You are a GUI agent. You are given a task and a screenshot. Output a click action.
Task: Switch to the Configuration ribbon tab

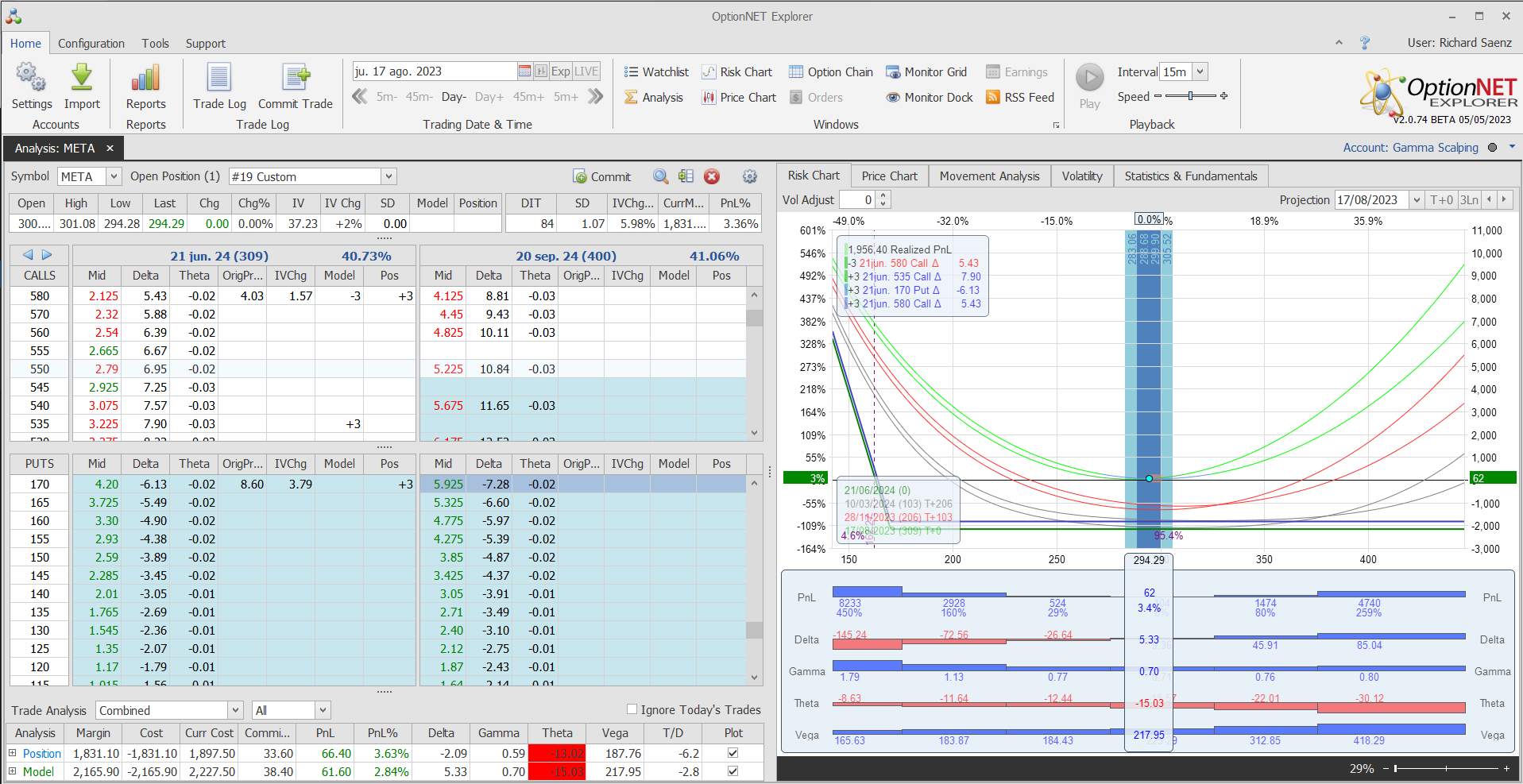91,44
